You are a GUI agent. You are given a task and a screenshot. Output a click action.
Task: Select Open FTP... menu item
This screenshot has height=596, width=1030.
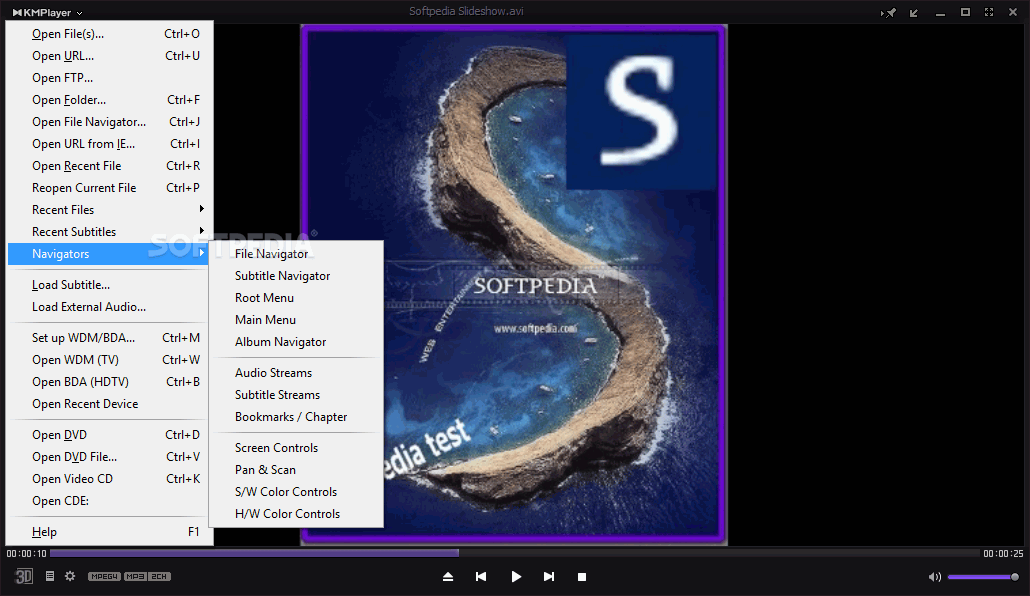point(110,78)
